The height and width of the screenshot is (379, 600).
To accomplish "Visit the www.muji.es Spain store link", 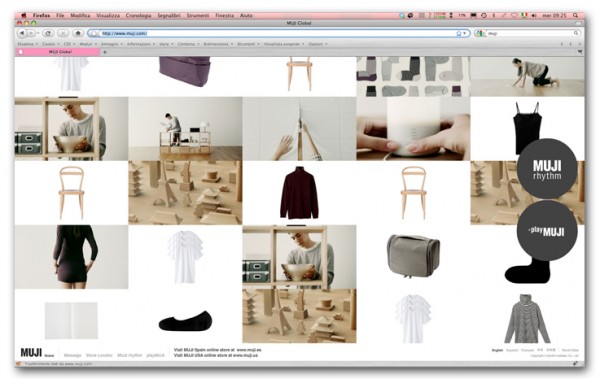I will click(x=249, y=350).
